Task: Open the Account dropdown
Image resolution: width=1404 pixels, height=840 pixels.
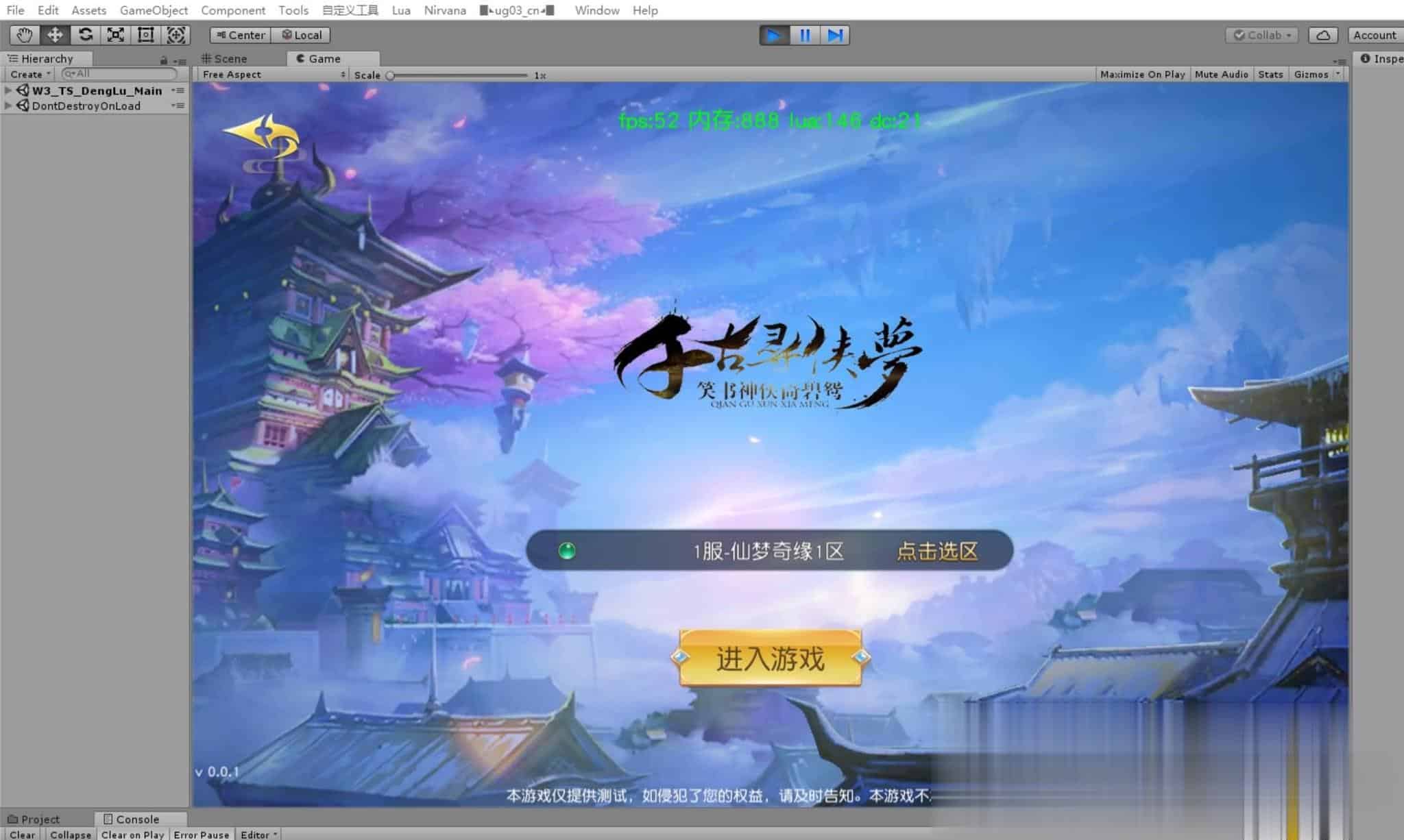Action: point(1375,35)
